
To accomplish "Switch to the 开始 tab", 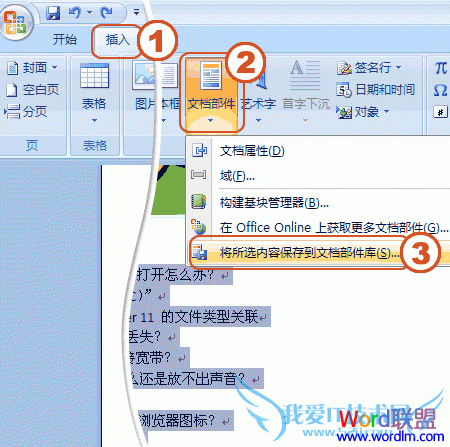I will tap(65, 40).
